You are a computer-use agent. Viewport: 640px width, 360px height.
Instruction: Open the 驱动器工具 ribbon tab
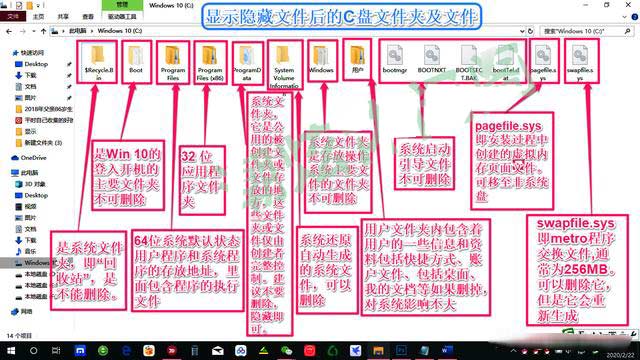[122, 17]
